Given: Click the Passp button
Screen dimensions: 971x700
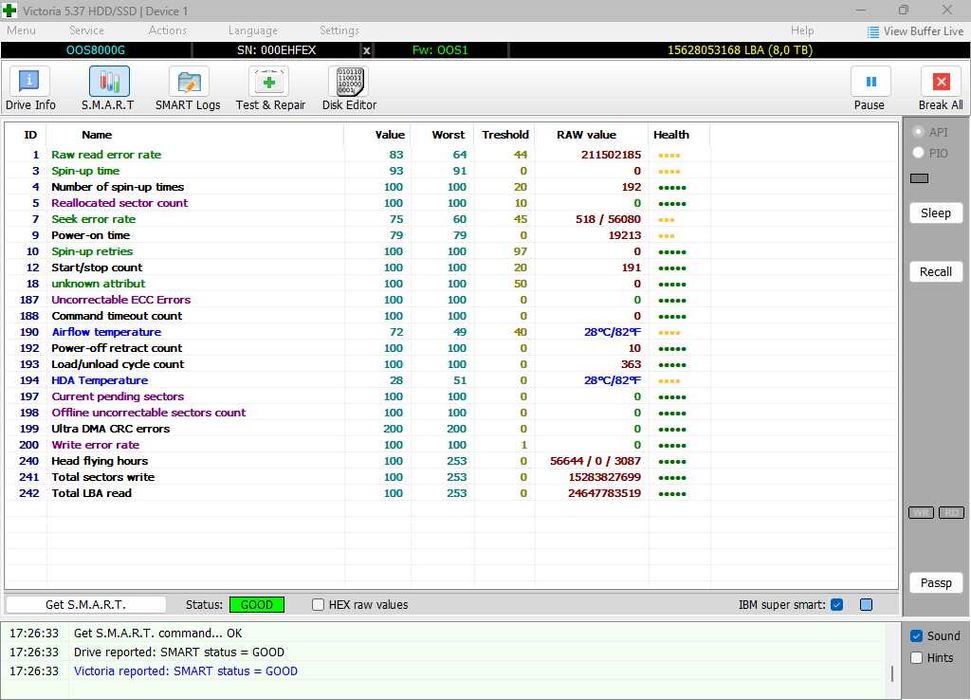Looking at the screenshot, I should tap(935, 583).
